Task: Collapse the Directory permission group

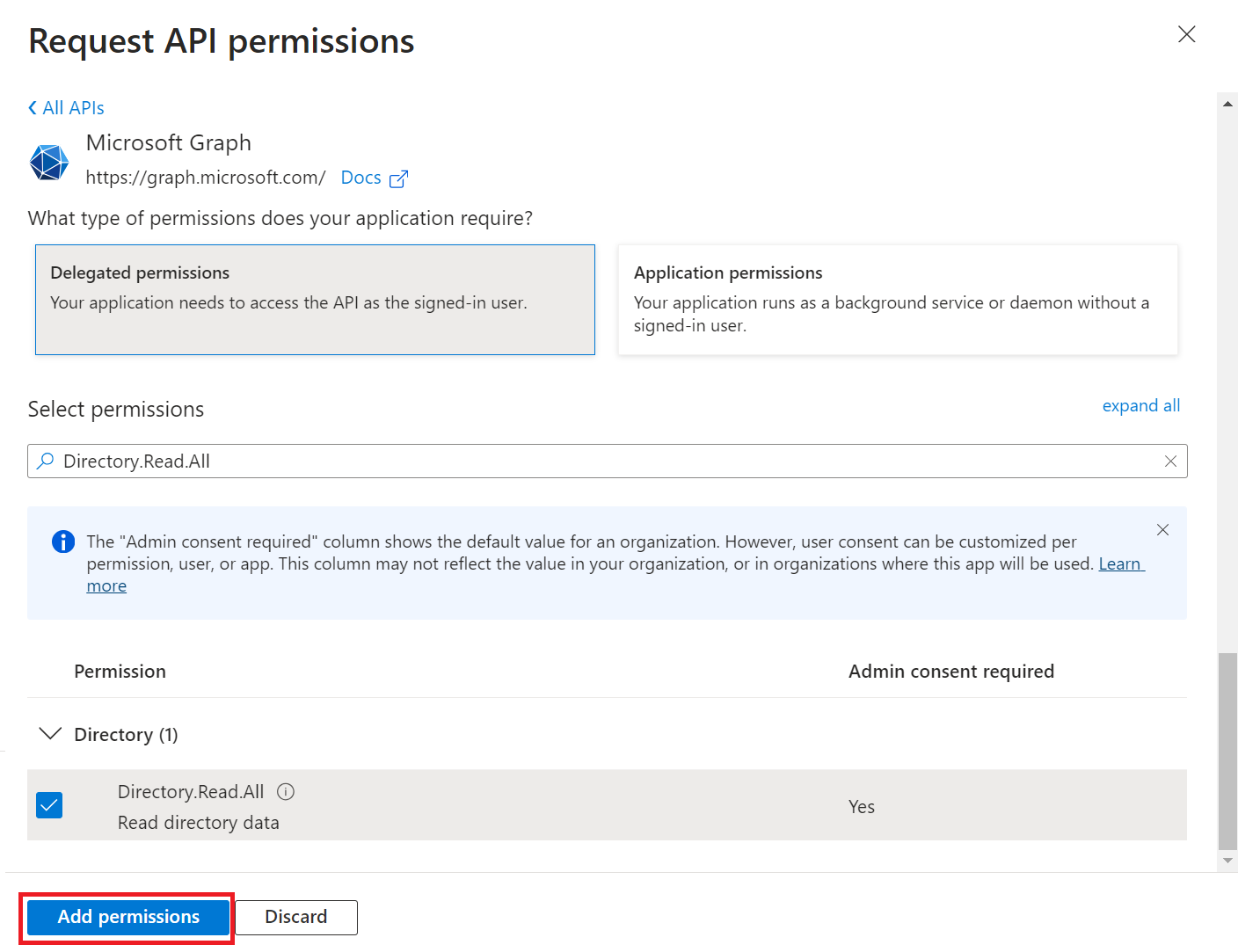Action: 51,734
